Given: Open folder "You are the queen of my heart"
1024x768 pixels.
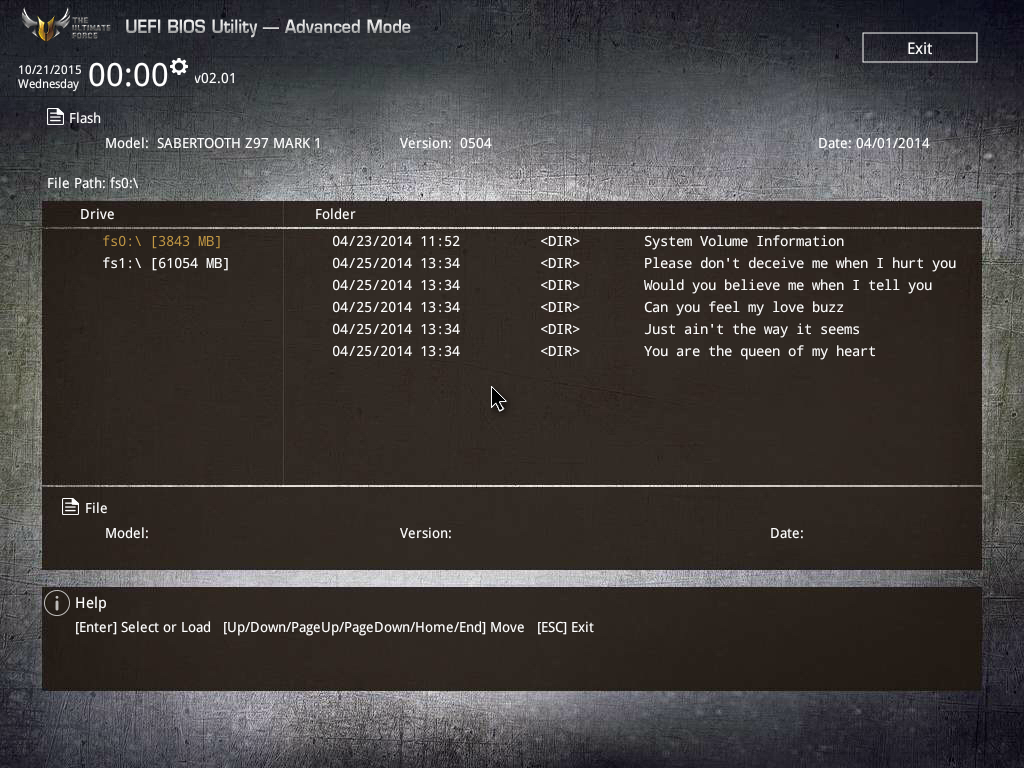Looking at the screenshot, I should (760, 351).
